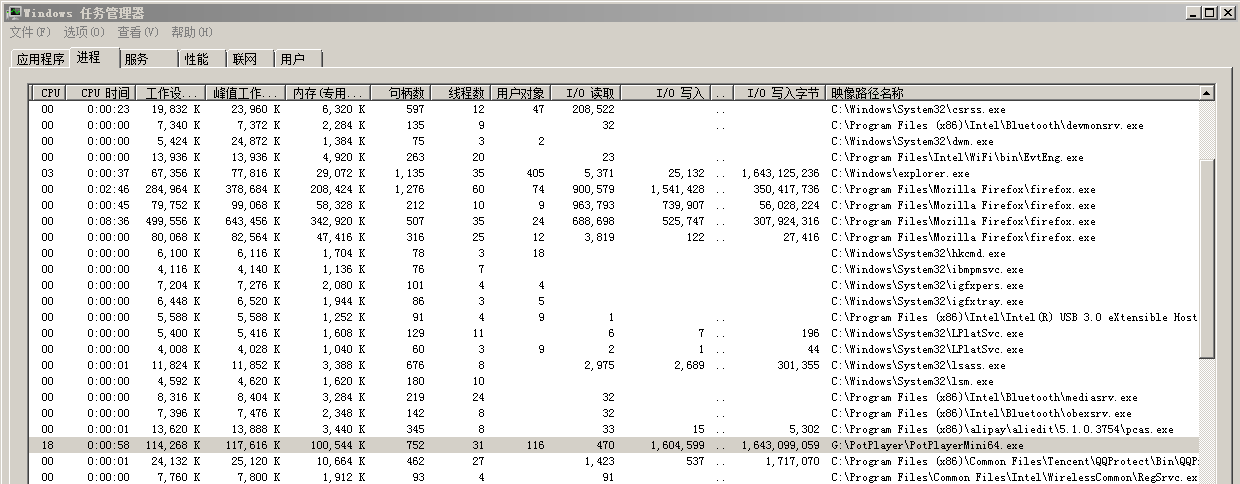Select the Tencent QQProtect process row
1240x484 pixels.
pyautogui.click(x=616, y=461)
